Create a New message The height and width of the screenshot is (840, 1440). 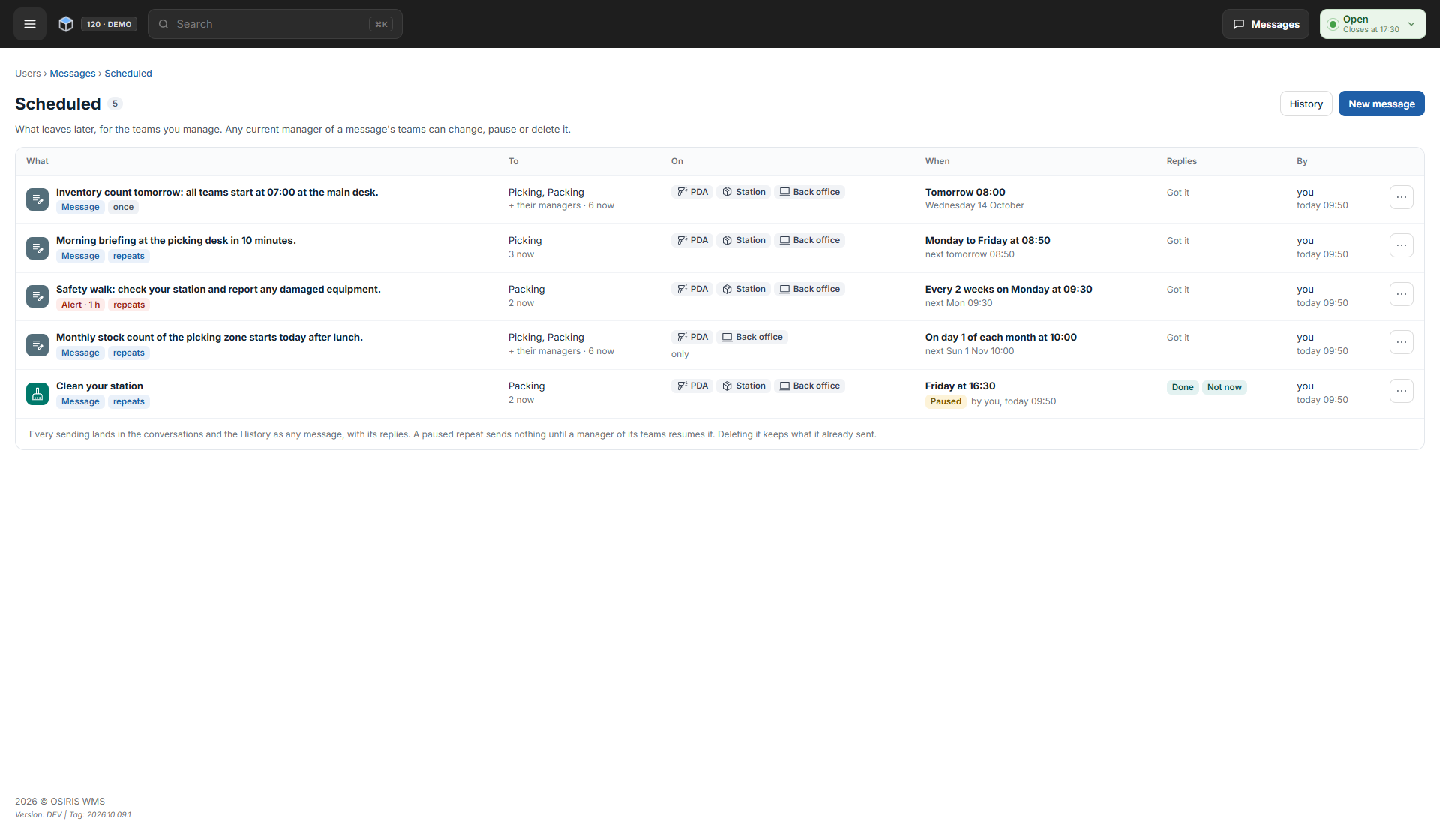[x=1381, y=103]
